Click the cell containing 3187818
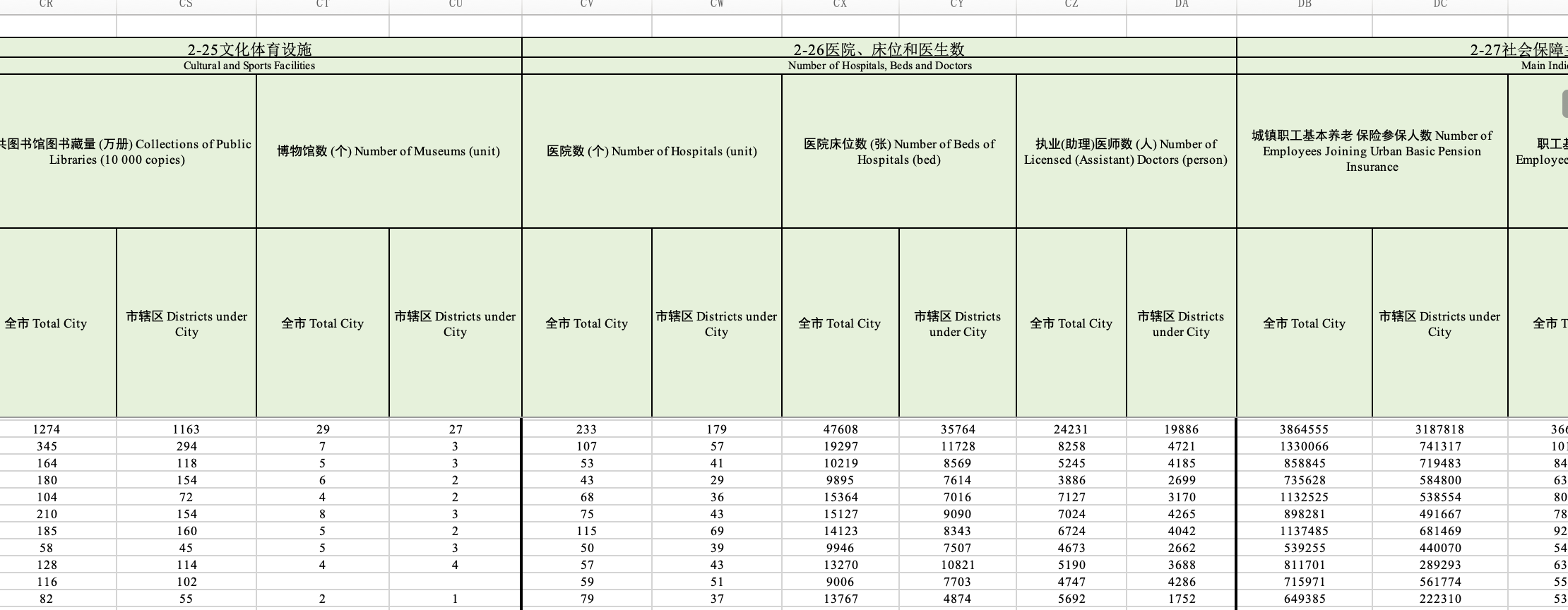 (1440, 429)
